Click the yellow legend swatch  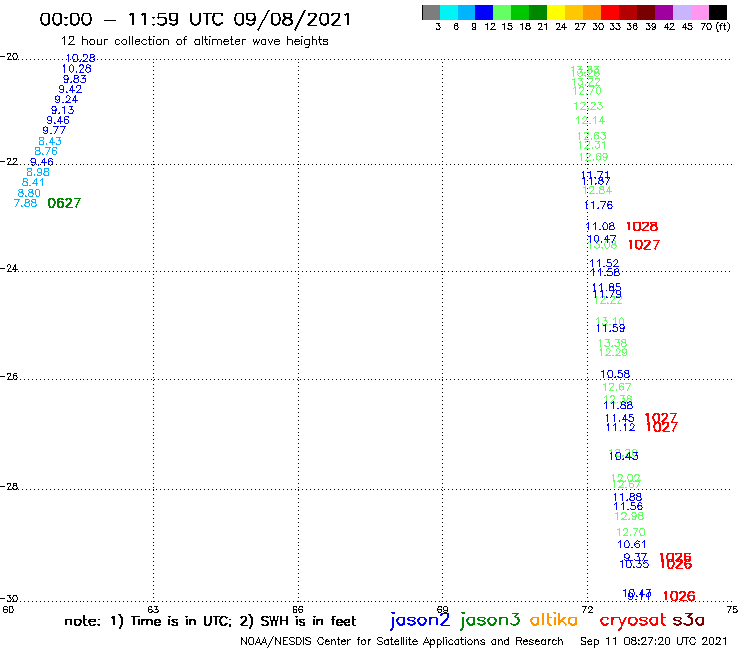556,12
